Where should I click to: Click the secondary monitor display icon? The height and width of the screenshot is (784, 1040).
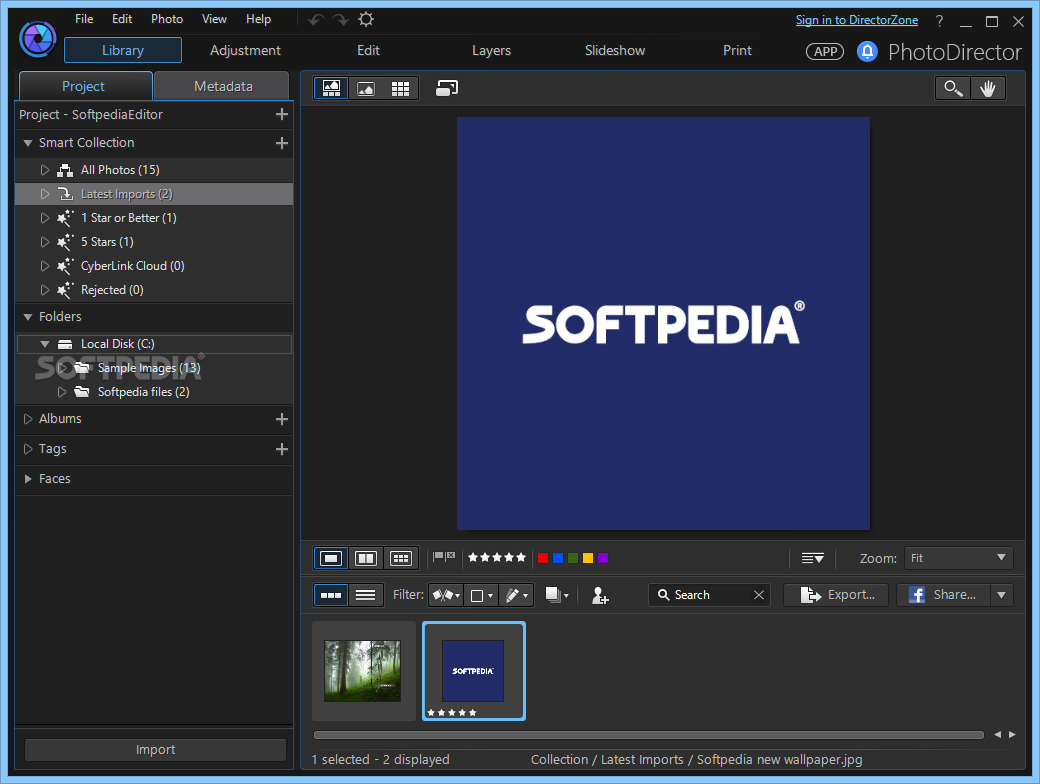(x=446, y=88)
